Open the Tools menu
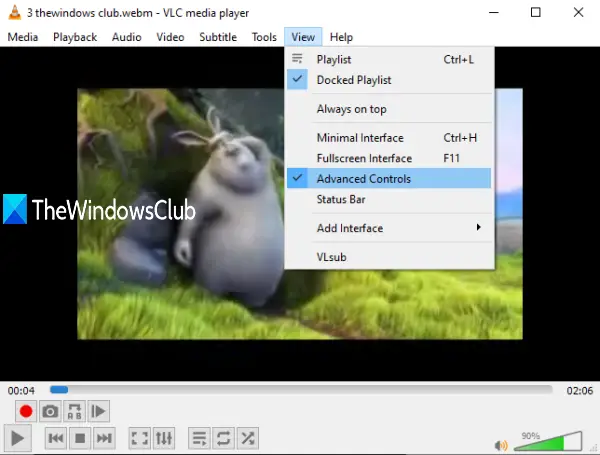 (x=264, y=37)
